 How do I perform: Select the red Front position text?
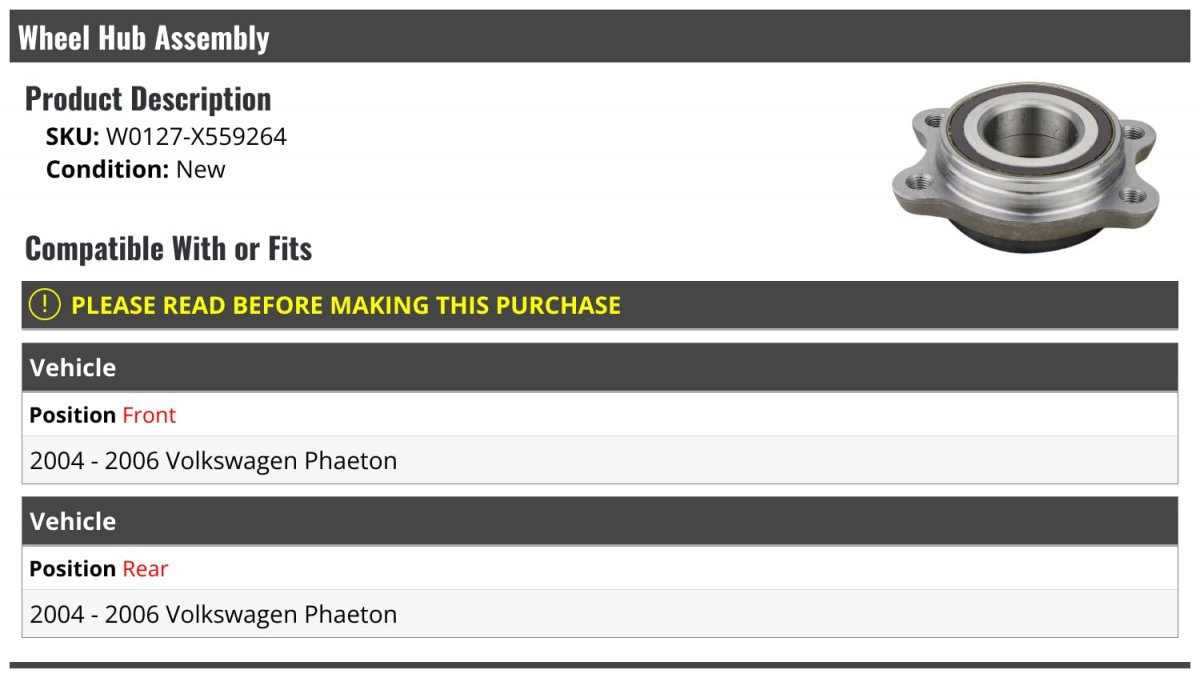click(149, 415)
